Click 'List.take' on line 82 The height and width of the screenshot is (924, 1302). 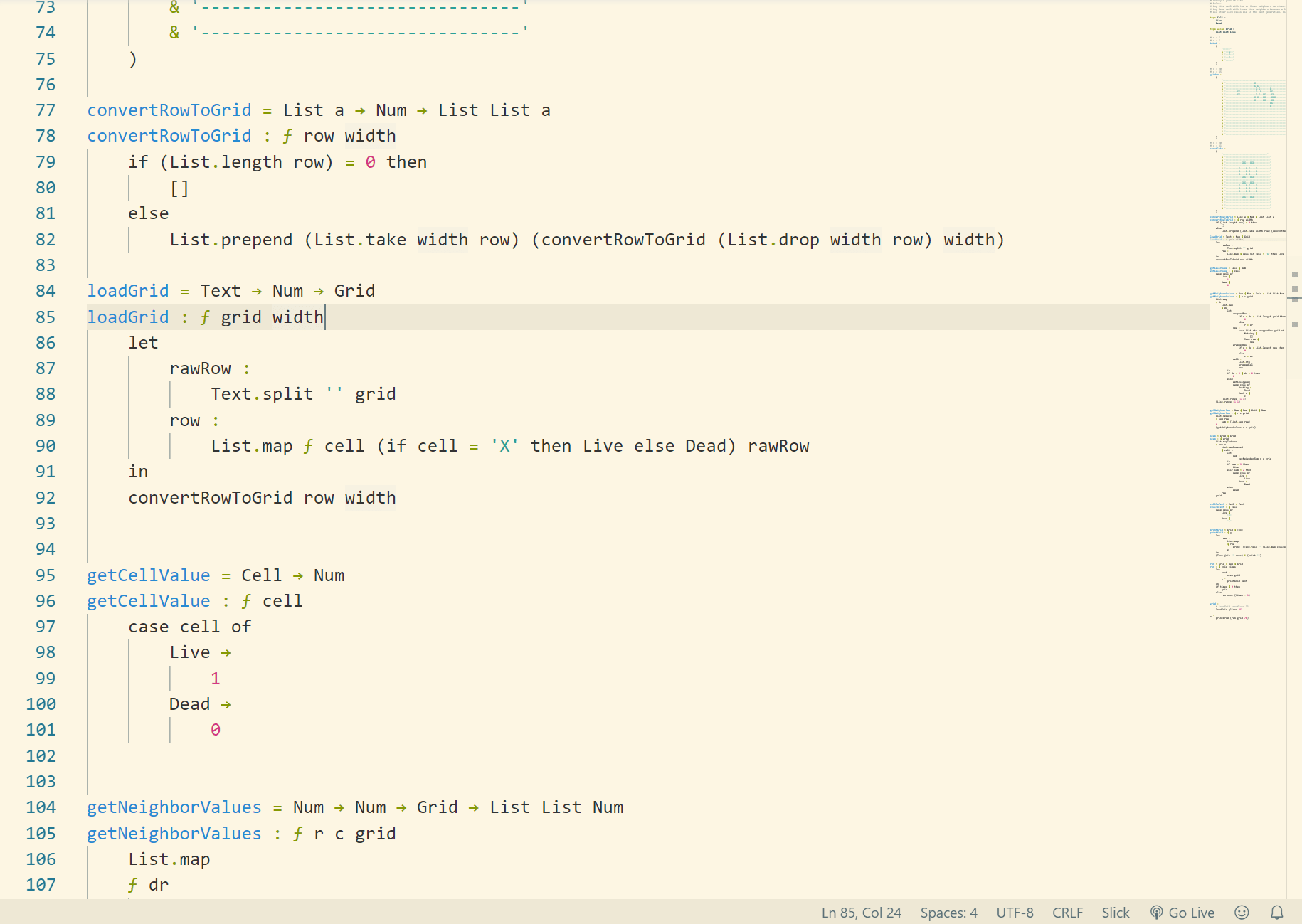tap(360, 240)
